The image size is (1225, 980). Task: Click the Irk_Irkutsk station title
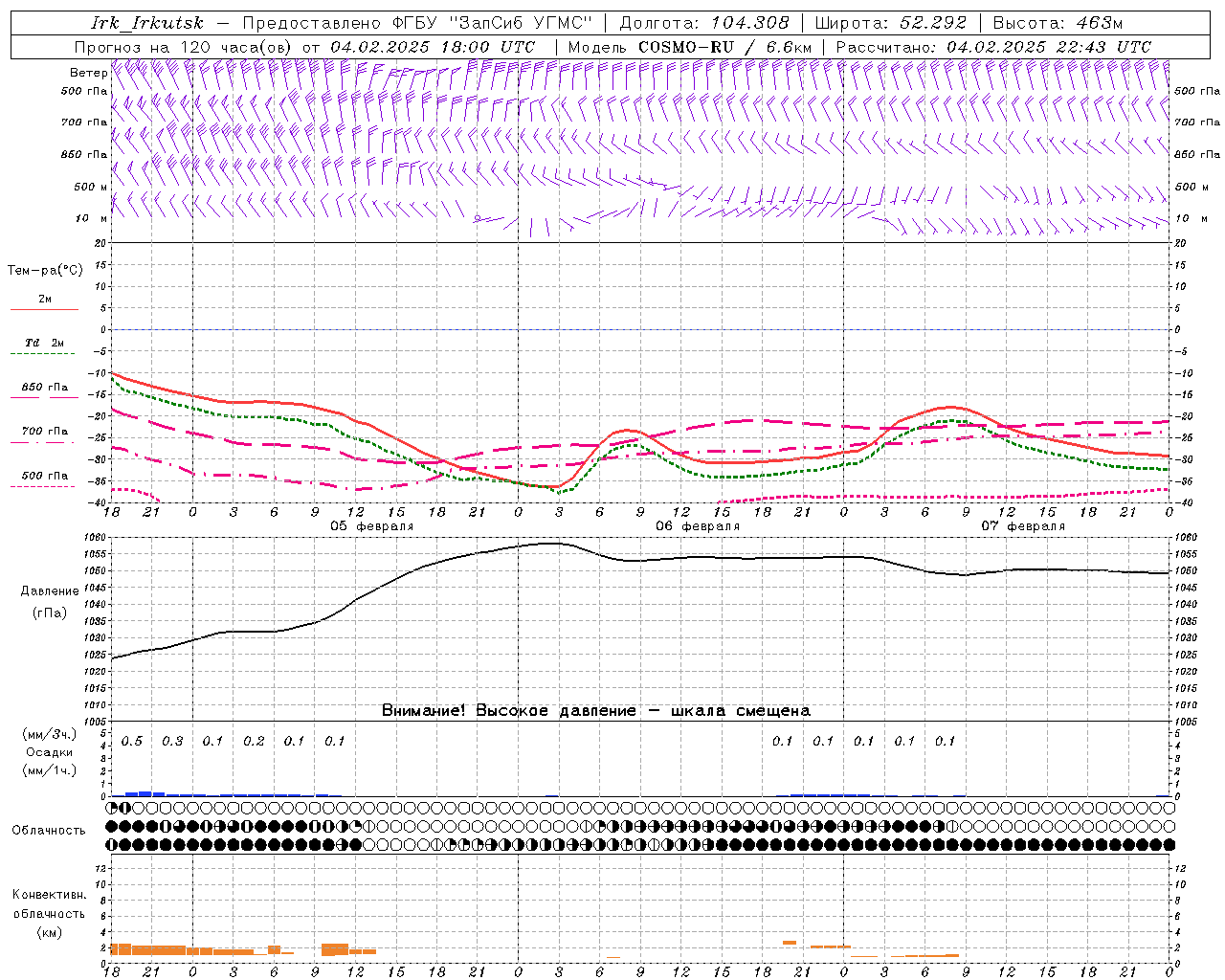(146, 23)
